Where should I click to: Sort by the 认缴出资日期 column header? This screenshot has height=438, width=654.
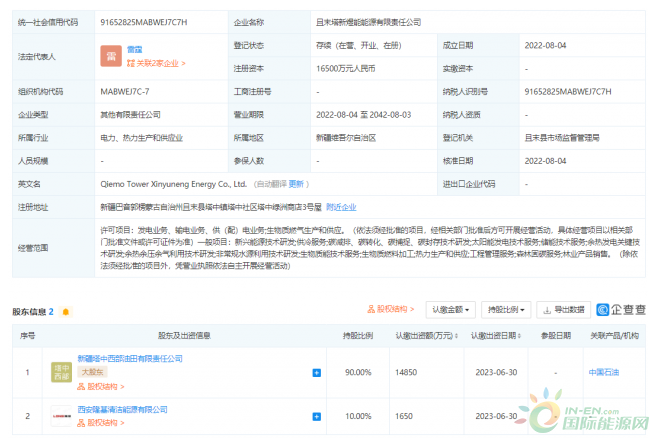[496, 336]
